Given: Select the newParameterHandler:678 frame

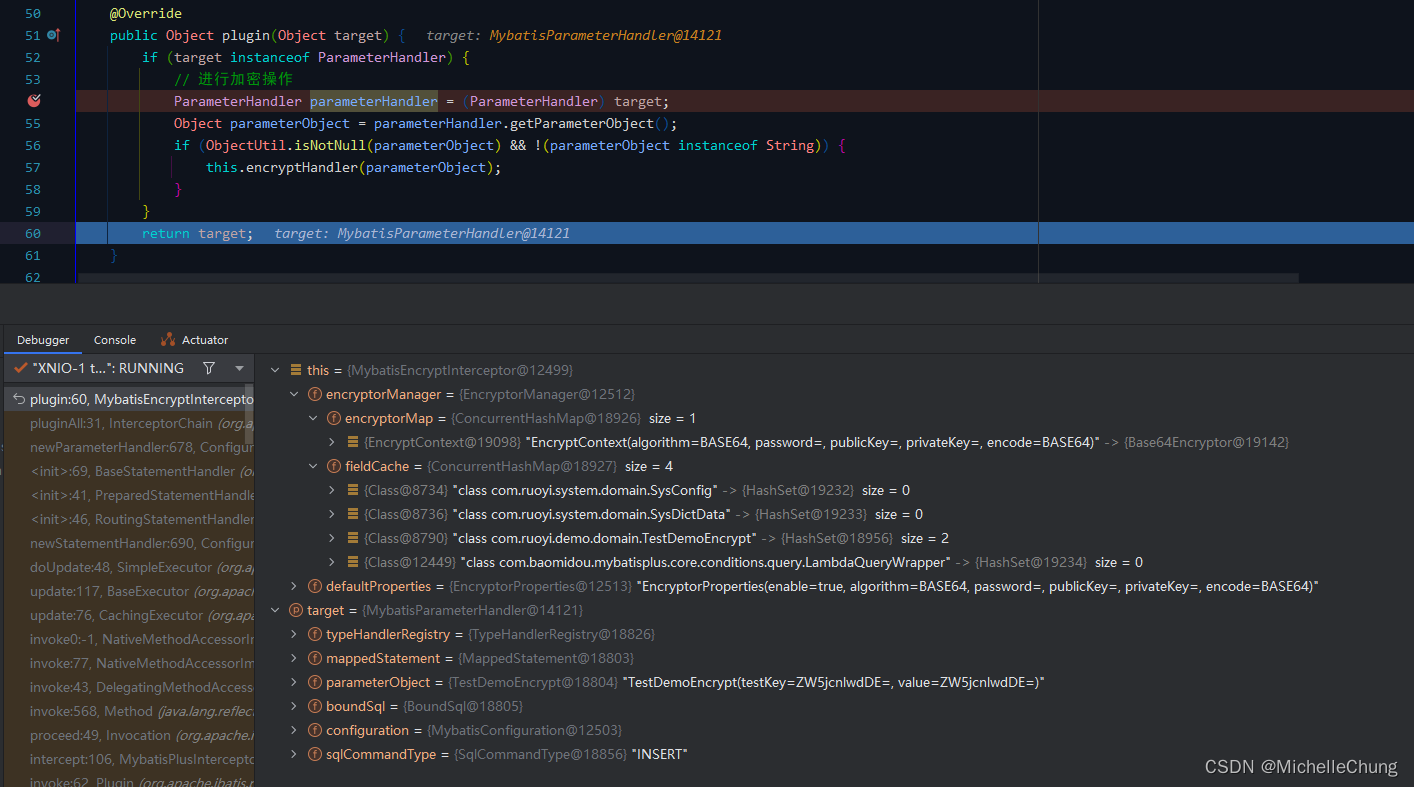Looking at the screenshot, I should tap(127, 447).
